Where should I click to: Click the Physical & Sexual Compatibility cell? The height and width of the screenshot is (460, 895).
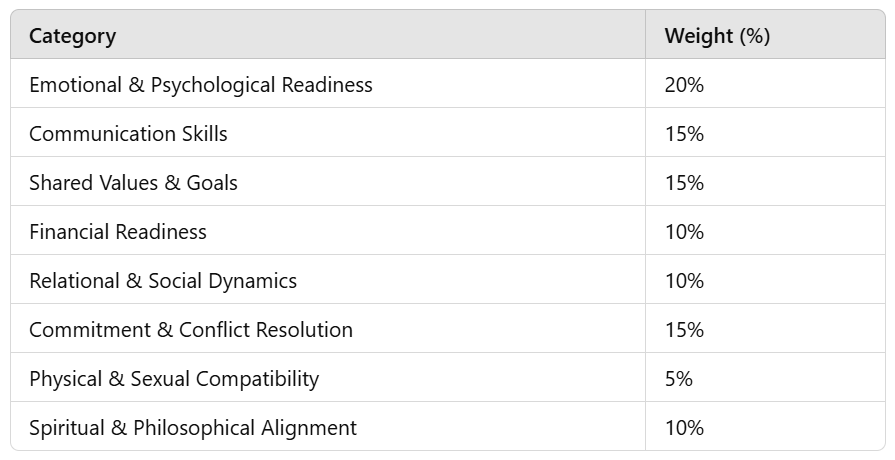pyautogui.click(x=174, y=379)
